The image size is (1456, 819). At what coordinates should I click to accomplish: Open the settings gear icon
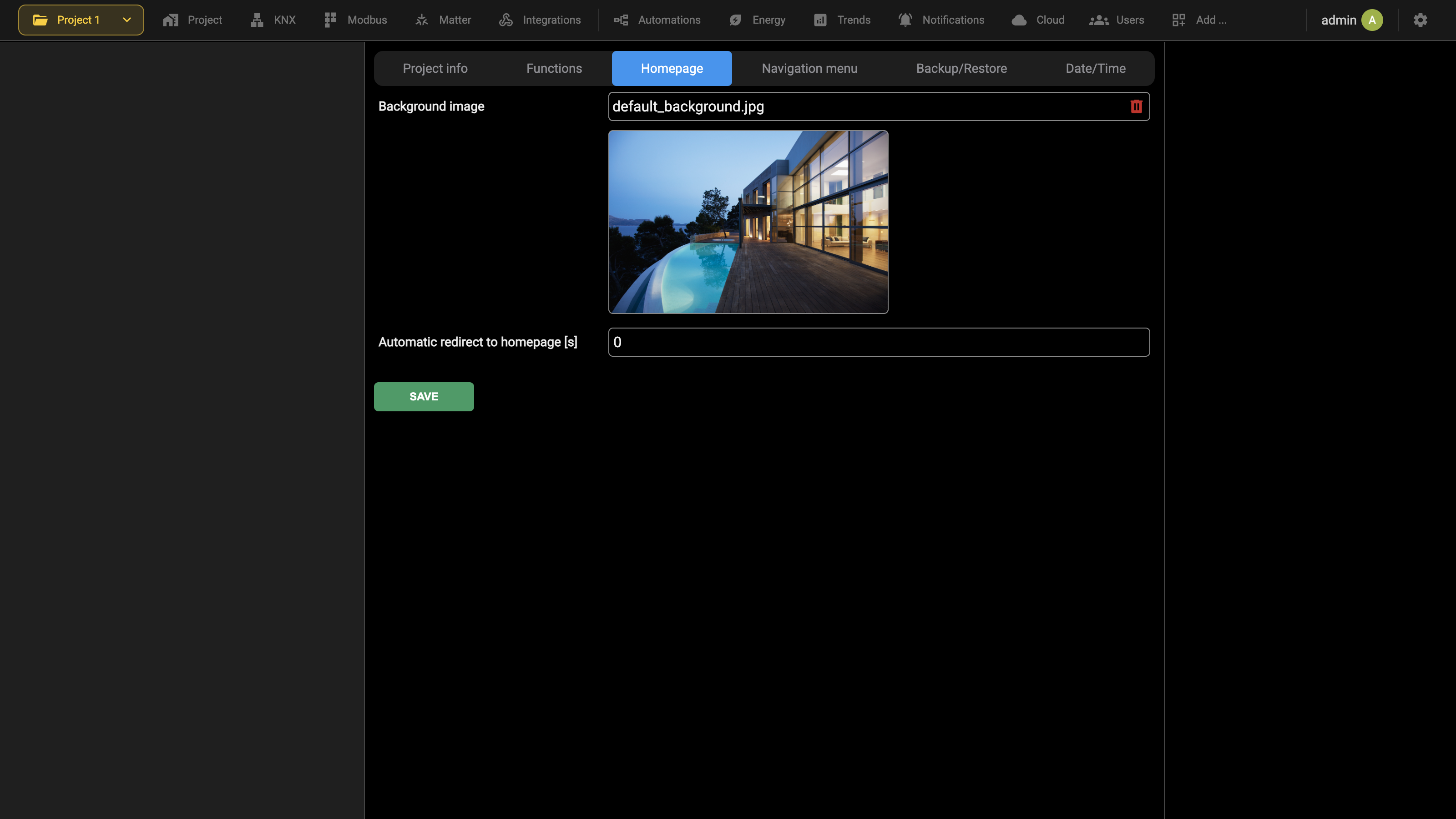pyautogui.click(x=1421, y=20)
